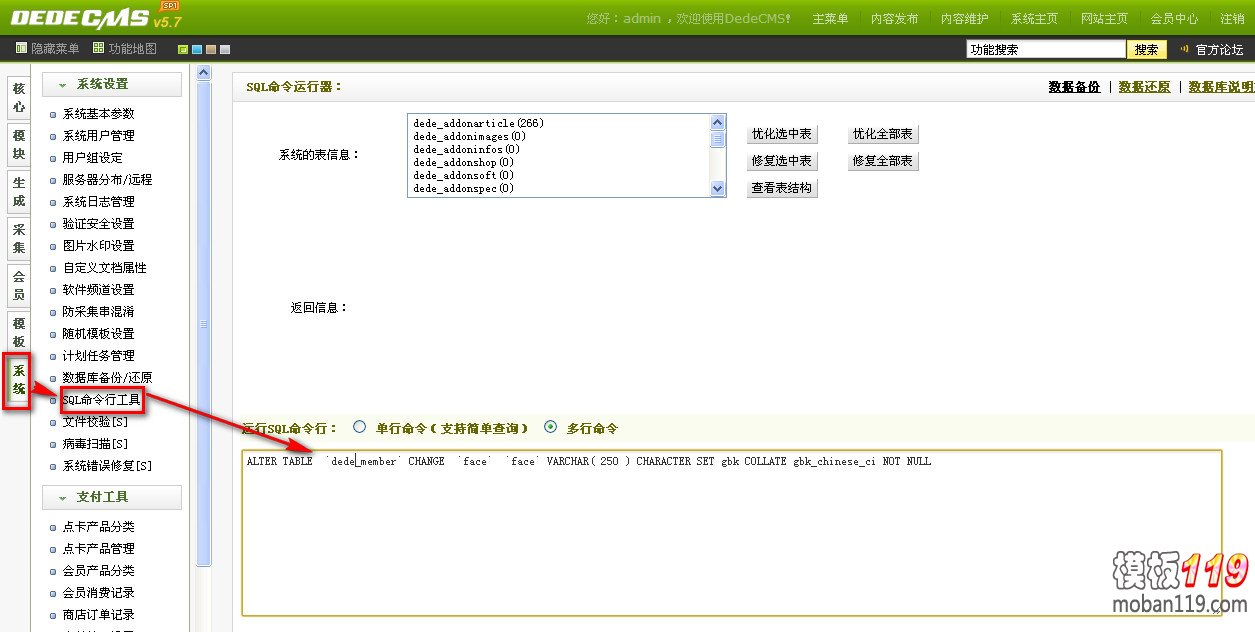Open 文件校验[S] in sidebar
Image resolution: width=1255 pixels, height=632 pixels.
pos(95,422)
